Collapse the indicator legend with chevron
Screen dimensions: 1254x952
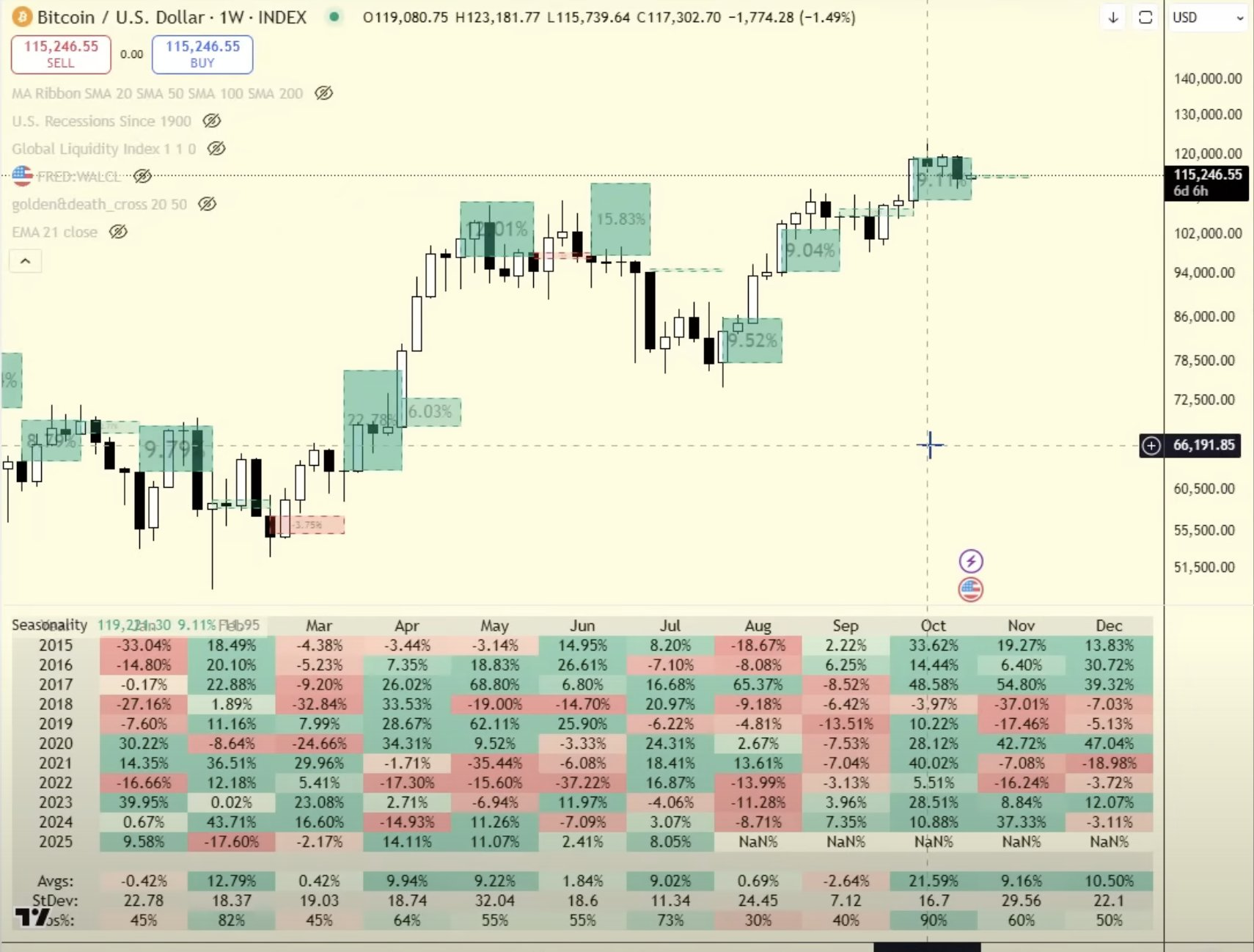[x=26, y=261]
